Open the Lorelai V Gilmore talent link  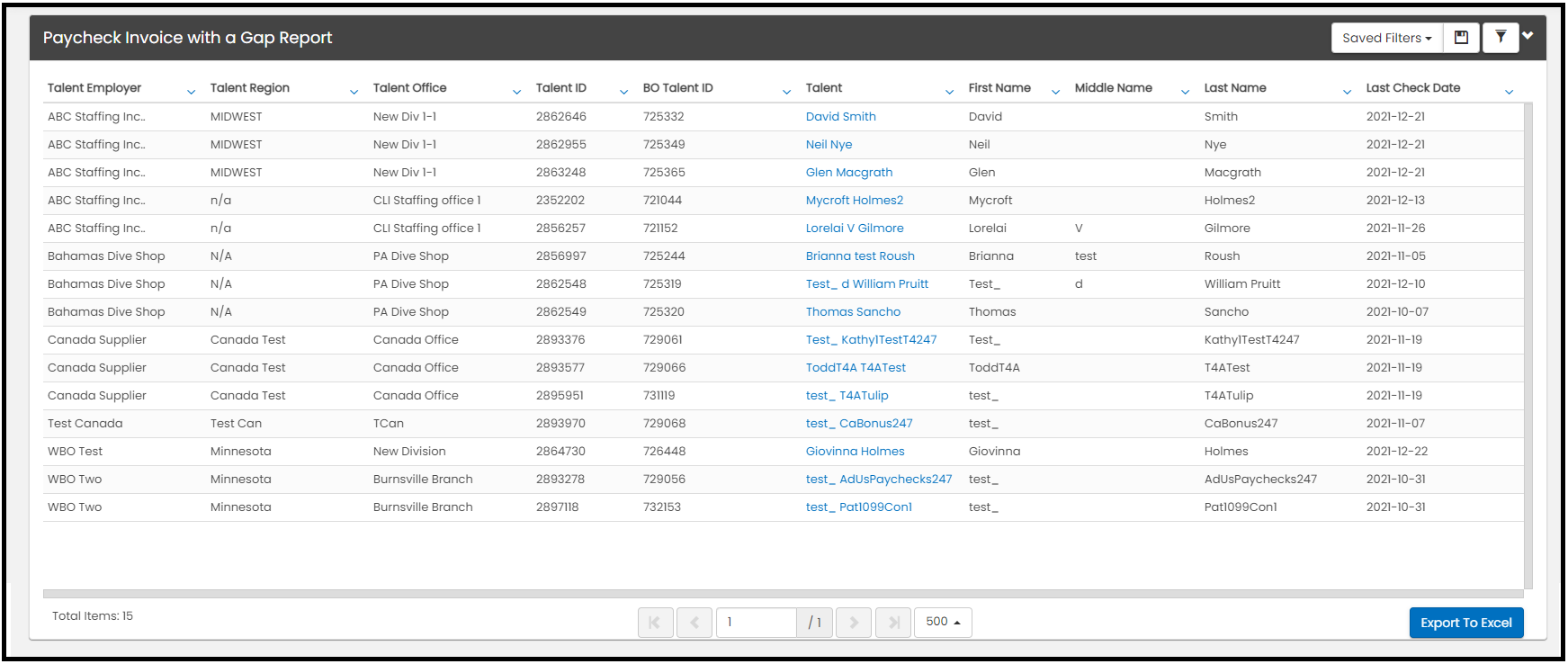pyautogui.click(x=855, y=228)
